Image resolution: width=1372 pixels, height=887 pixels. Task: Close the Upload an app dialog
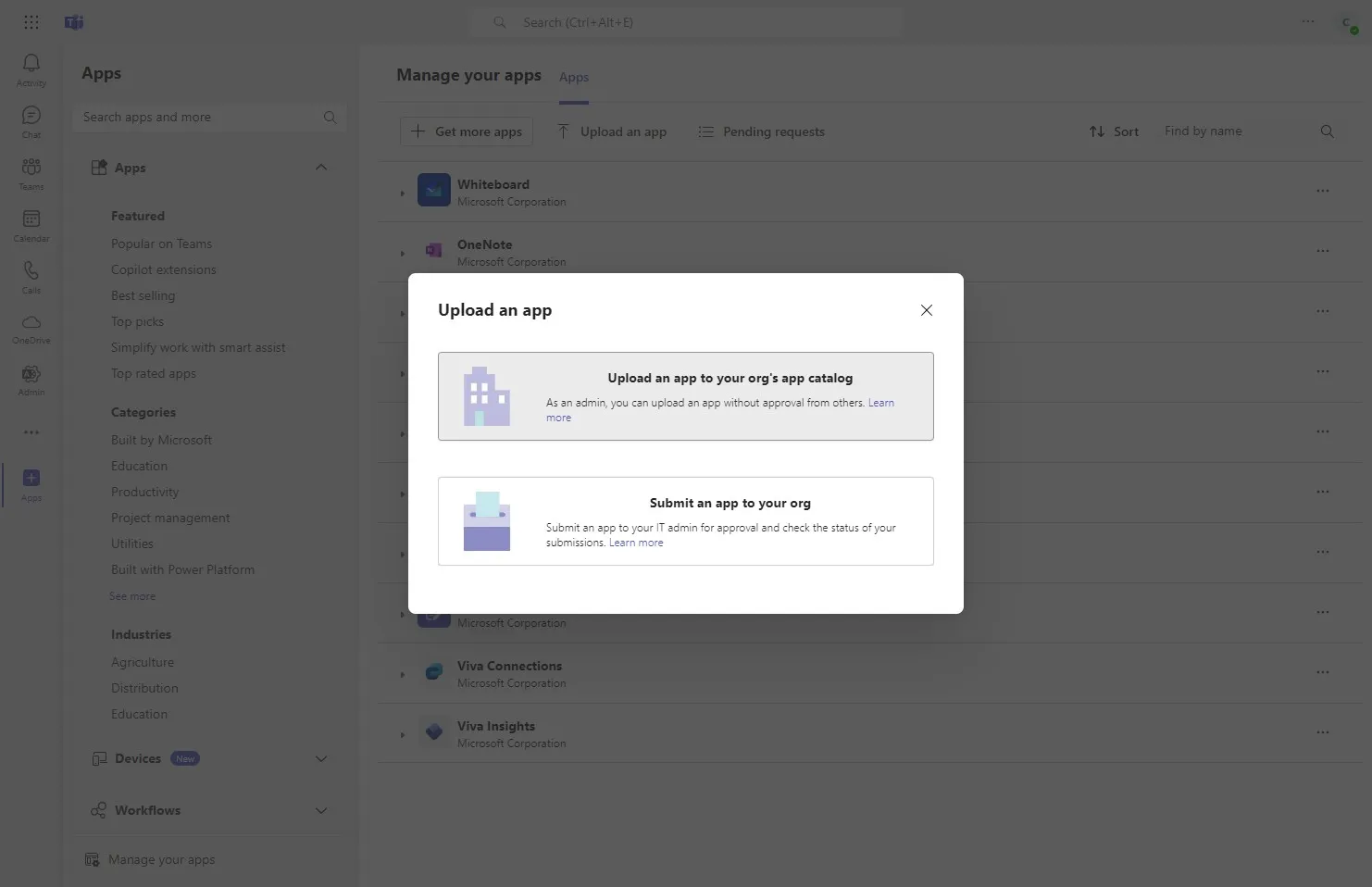coord(927,310)
